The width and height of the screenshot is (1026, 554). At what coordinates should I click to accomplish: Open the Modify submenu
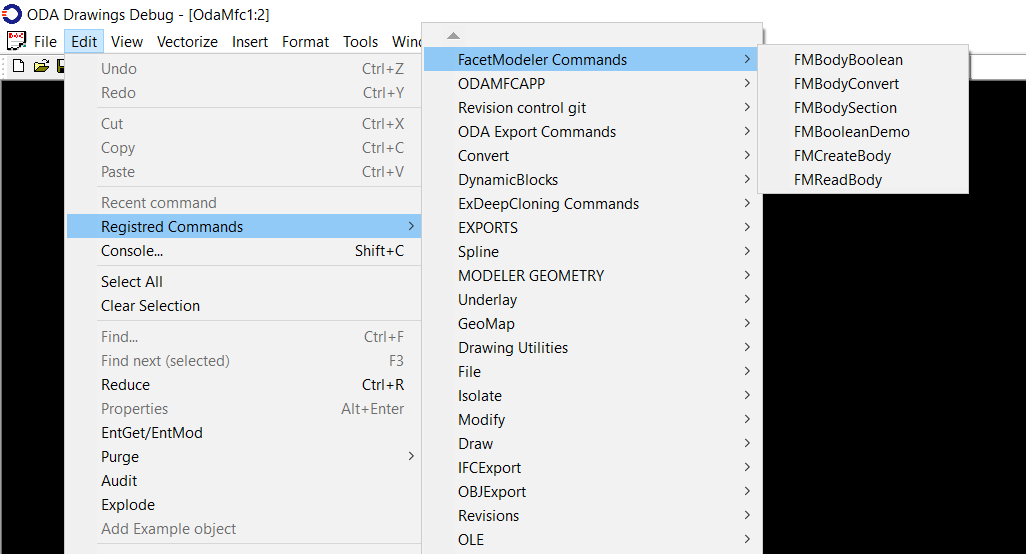tap(590, 419)
